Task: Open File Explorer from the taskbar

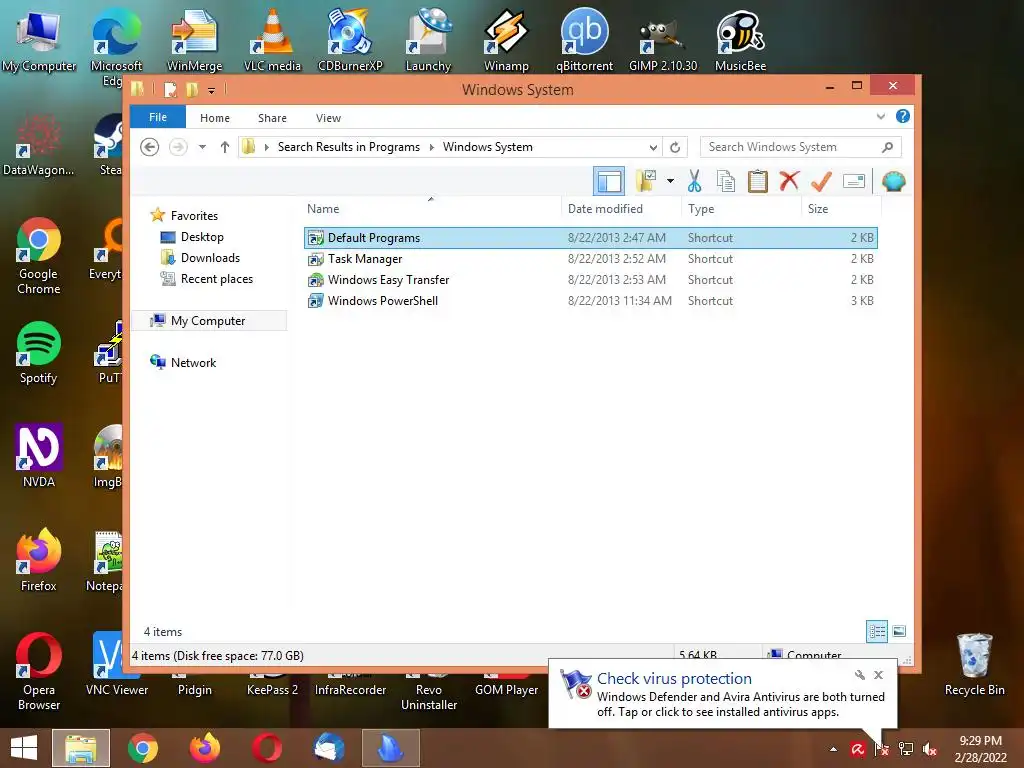Action: [81, 748]
